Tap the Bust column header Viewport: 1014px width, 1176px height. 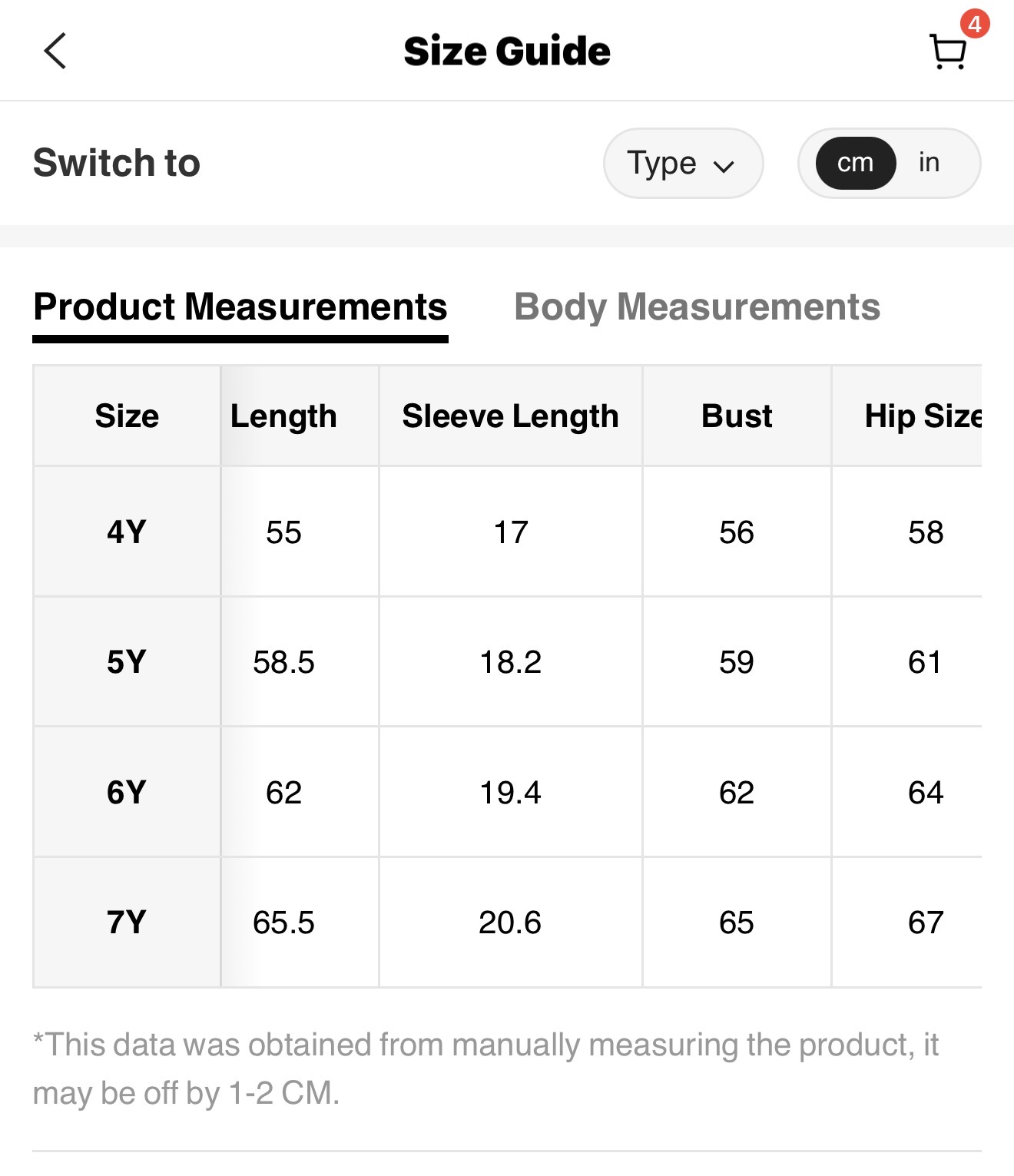(737, 416)
